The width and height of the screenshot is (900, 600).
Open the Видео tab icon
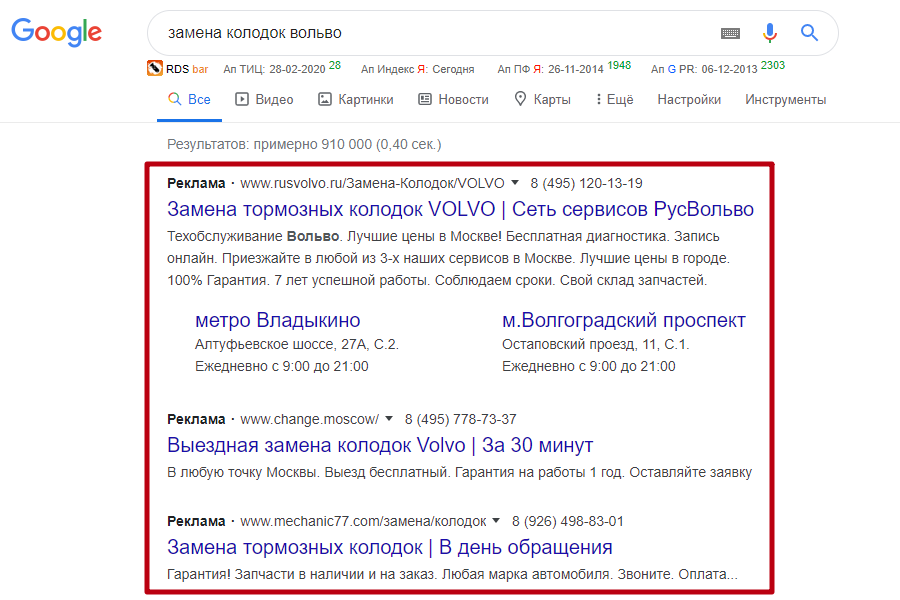point(242,99)
